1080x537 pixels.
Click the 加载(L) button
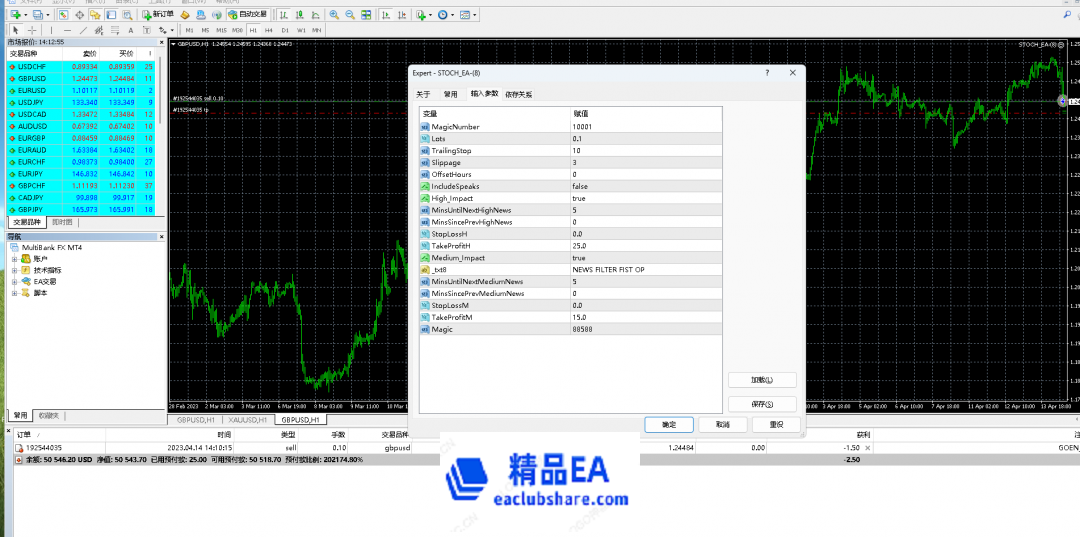click(x=762, y=380)
